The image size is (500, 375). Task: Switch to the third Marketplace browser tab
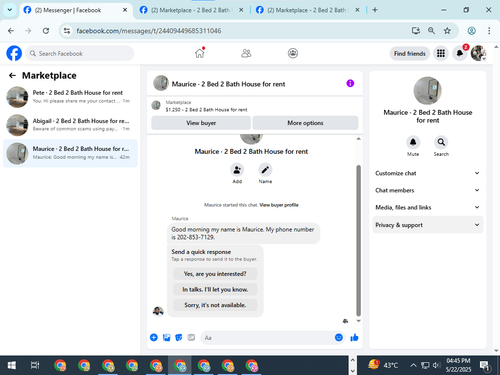(307, 10)
